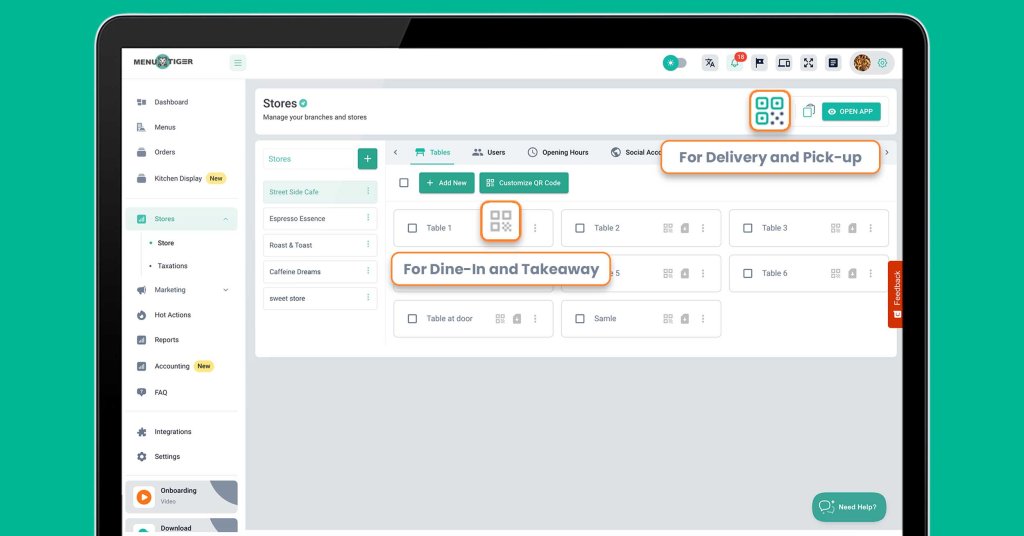Toggle the light/dark mode switch
Viewport: 1024px width, 536px height.
coord(675,63)
